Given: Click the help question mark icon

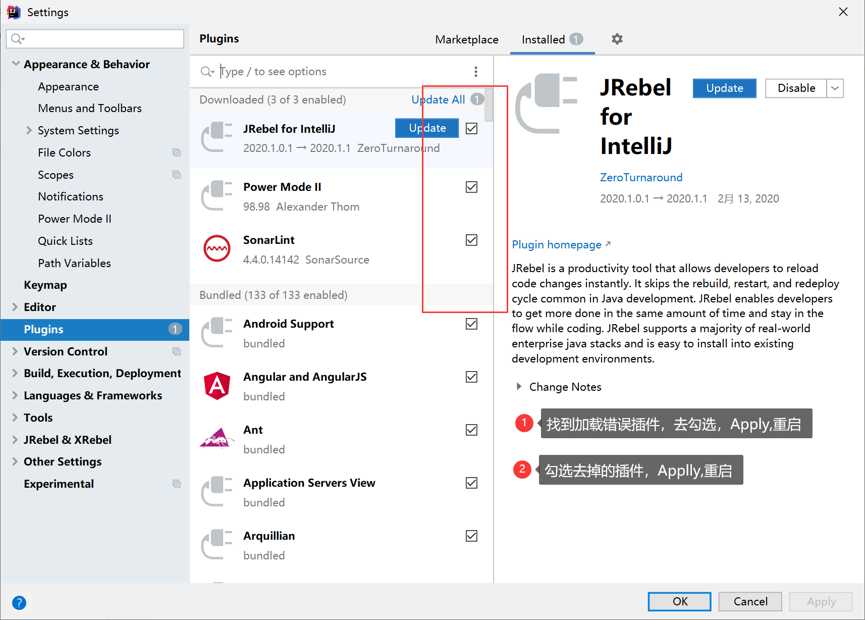Looking at the screenshot, I should point(19,602).
